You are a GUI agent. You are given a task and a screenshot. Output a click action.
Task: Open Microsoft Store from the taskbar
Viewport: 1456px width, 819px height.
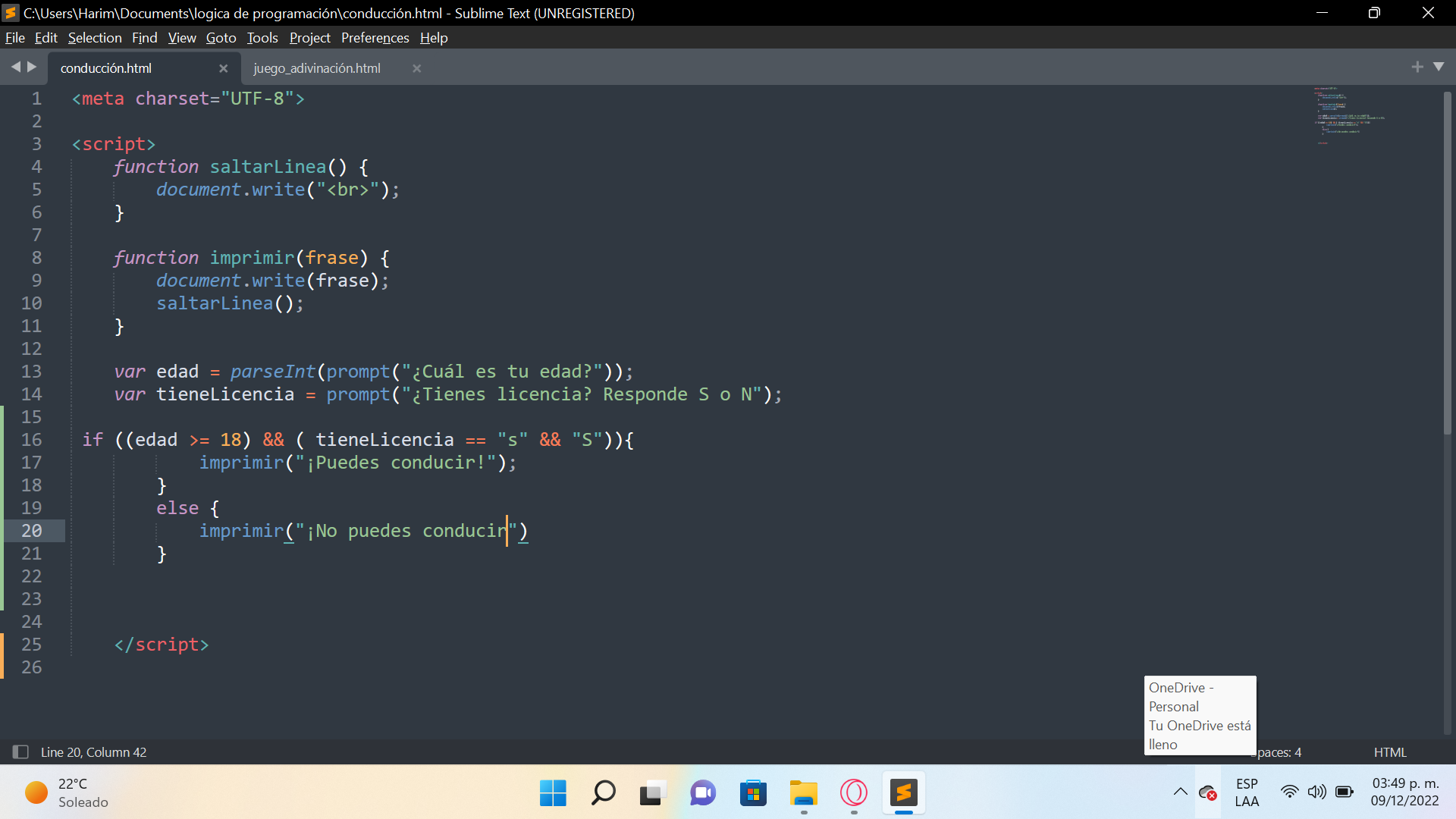[753, 793]
